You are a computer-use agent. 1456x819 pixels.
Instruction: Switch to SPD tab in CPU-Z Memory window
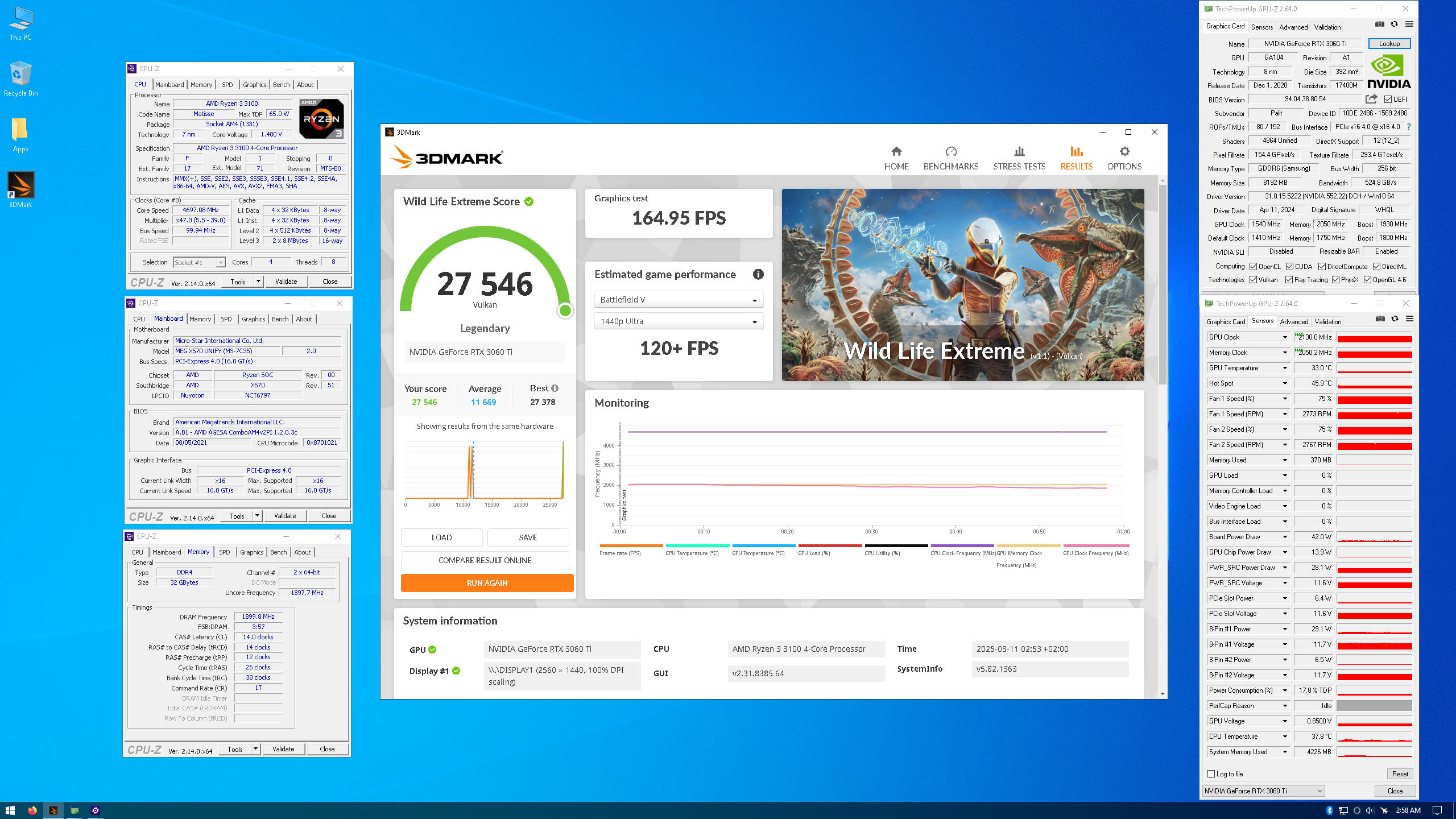point(225,552)
